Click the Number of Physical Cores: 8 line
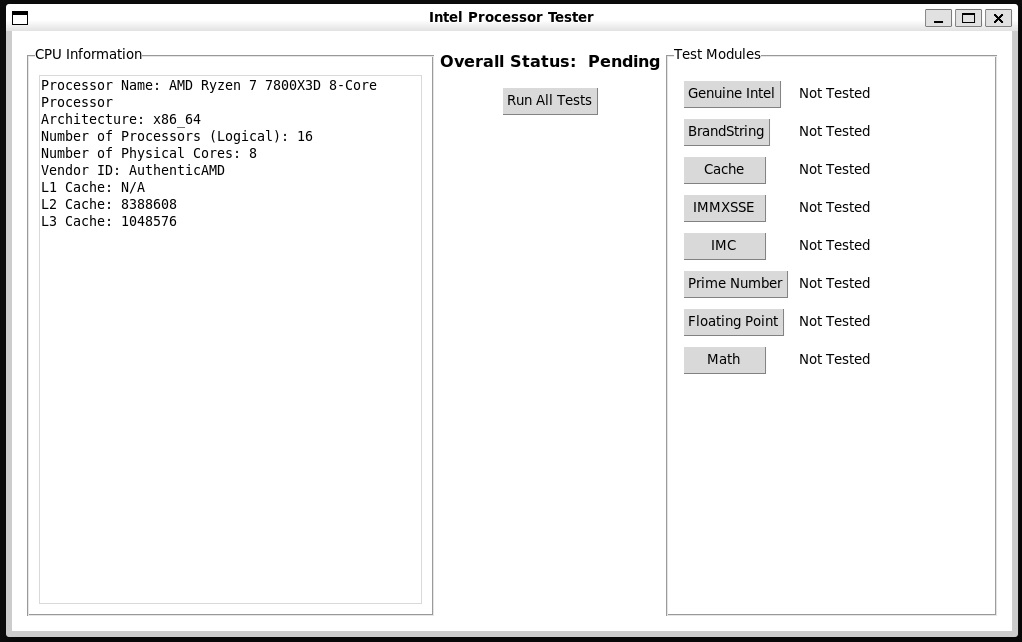 click(149, 153)
